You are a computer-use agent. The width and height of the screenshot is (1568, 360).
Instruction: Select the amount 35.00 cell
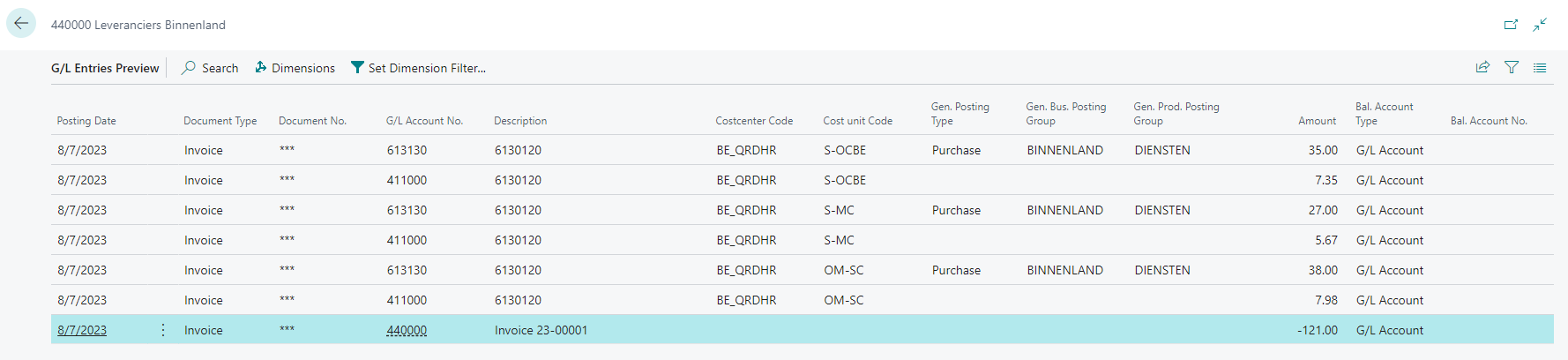[1323, 150]
